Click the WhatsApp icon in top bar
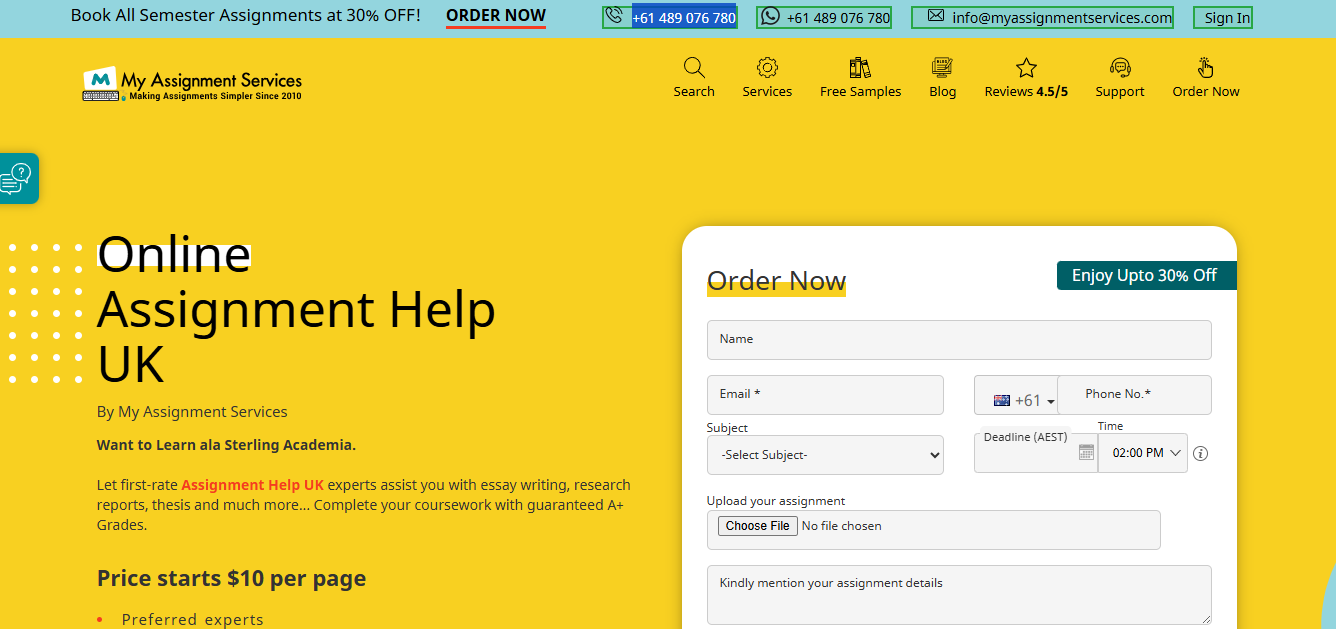This screenshot has width=1336, height=629. coord(770,16)
